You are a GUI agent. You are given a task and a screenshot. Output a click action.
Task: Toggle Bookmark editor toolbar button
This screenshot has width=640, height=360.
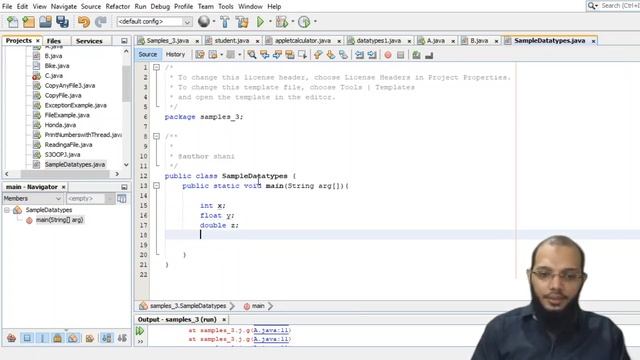[343, 55]
